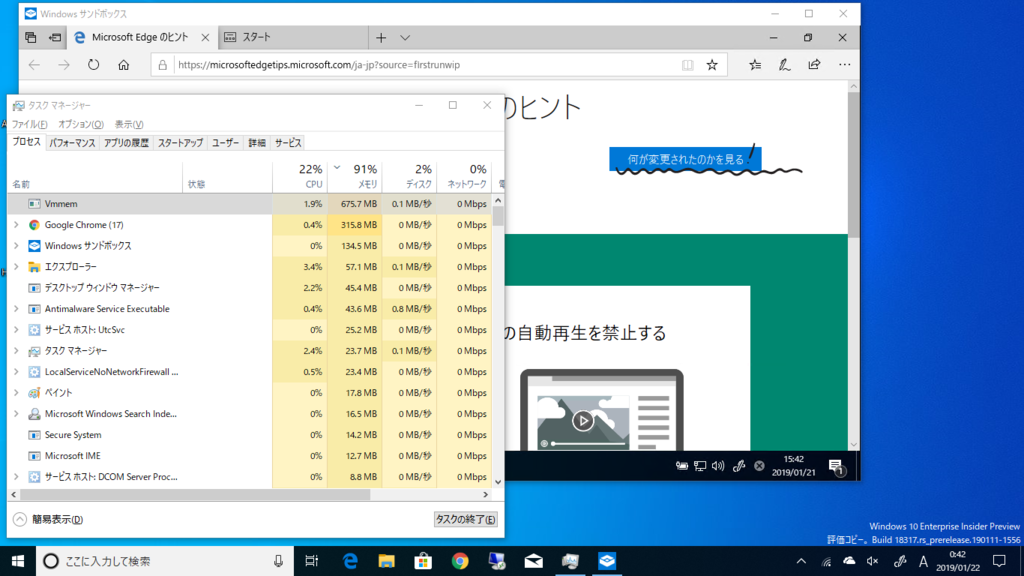Click the Edge address bar URL
The image size is (1024, 576).
tap(319, 65)
